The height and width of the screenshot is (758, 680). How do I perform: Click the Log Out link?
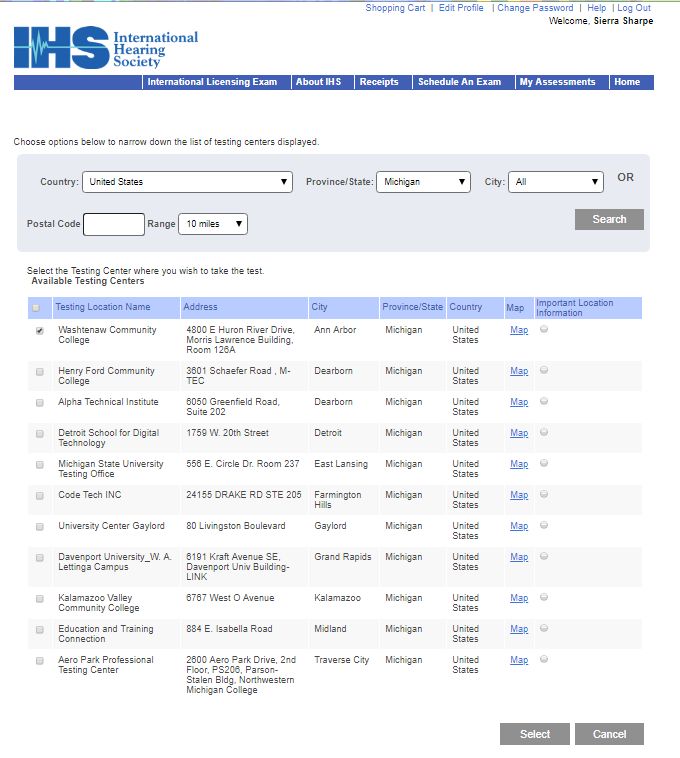click(634, 8)
